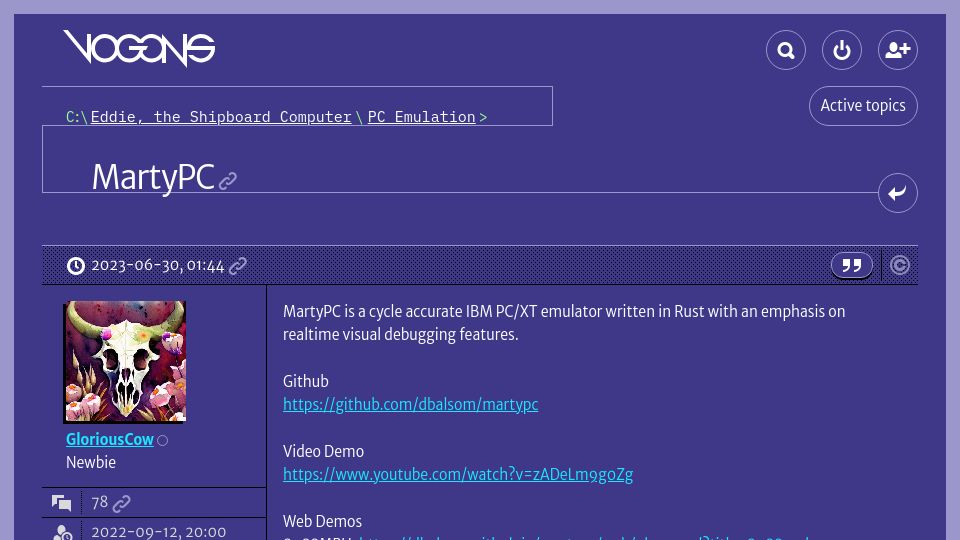Click the 'Newbie' rank text

point(91,462)
